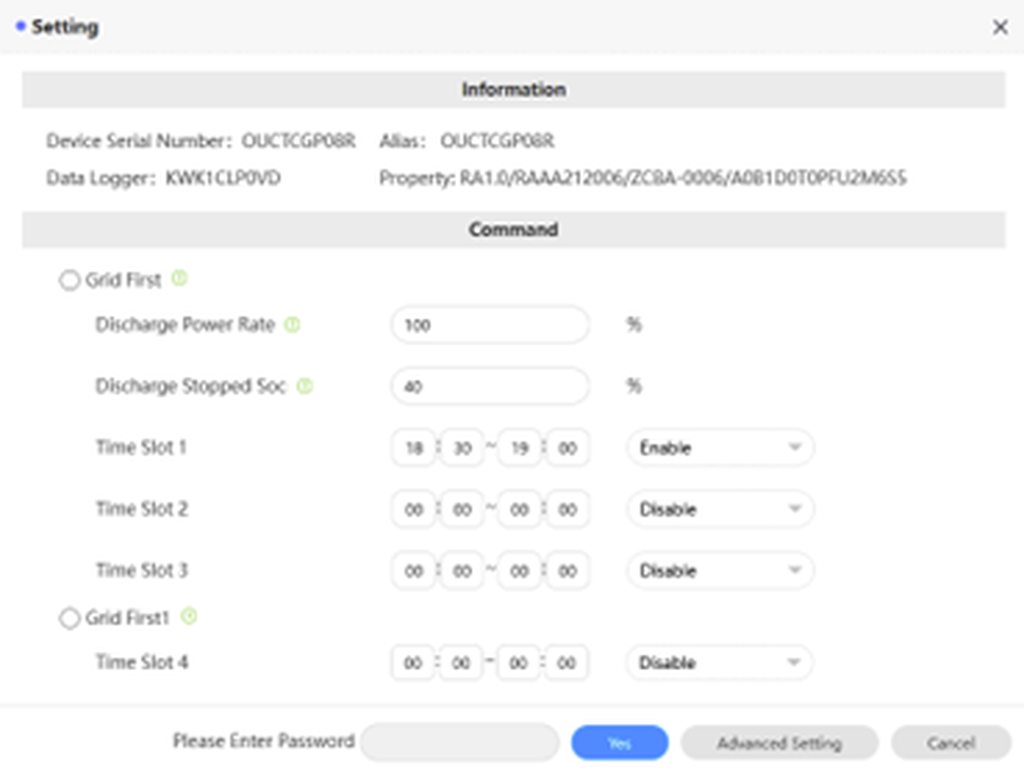
Task: Click the info icon beside Grid First
Action: point(180,279)
